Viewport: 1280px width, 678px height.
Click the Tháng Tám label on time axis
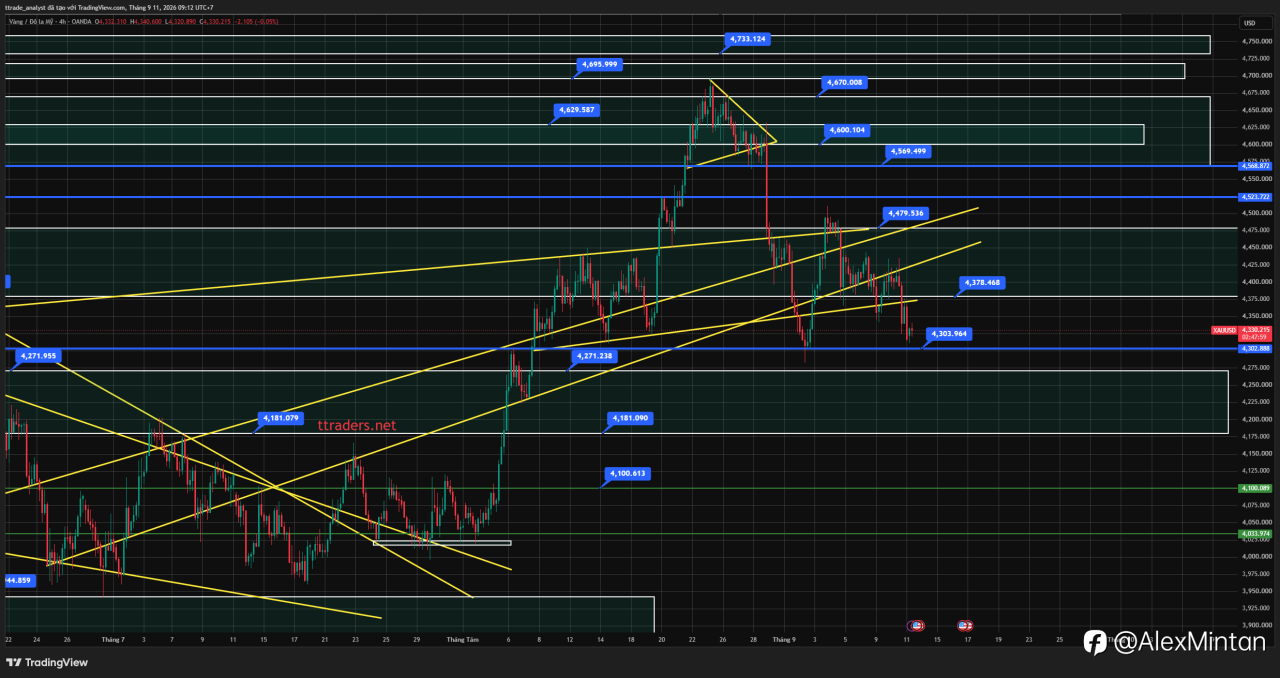coord(463,638)
